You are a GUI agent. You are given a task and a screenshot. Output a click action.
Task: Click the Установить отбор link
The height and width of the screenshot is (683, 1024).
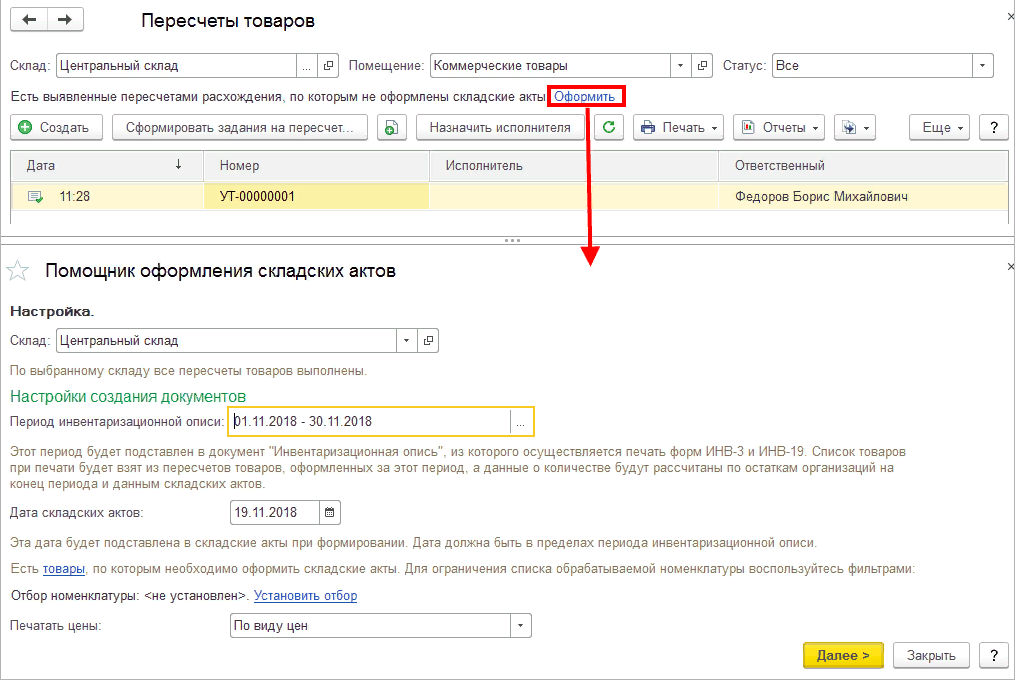click(305, 596)
